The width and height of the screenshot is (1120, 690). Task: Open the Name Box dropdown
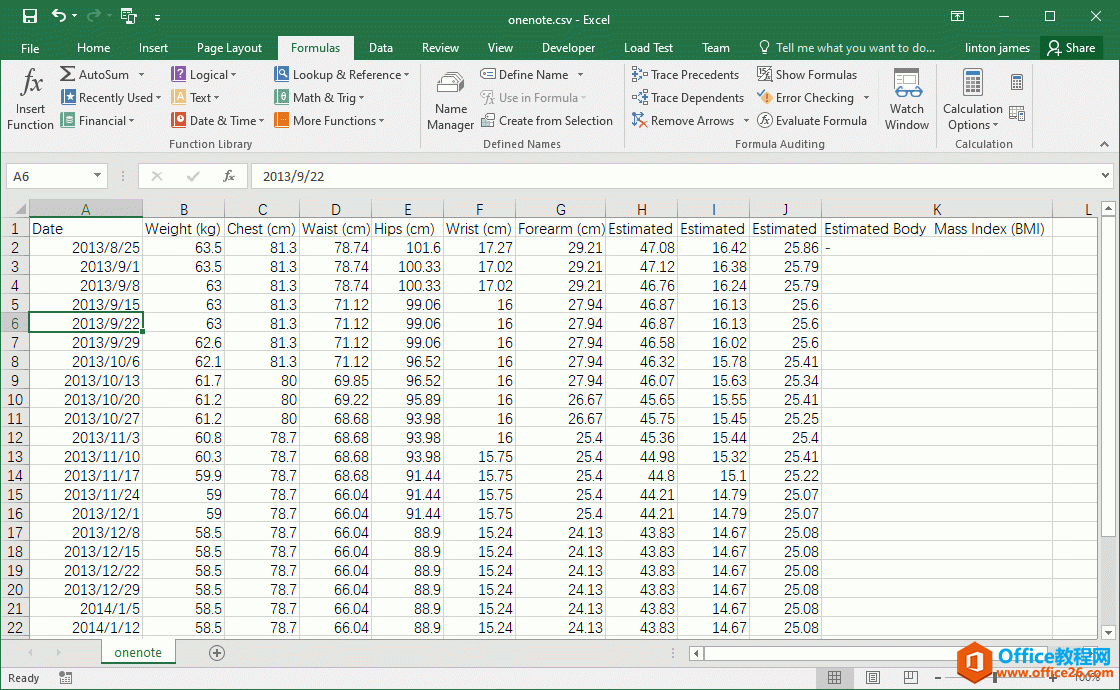click(x=97, y=176)
